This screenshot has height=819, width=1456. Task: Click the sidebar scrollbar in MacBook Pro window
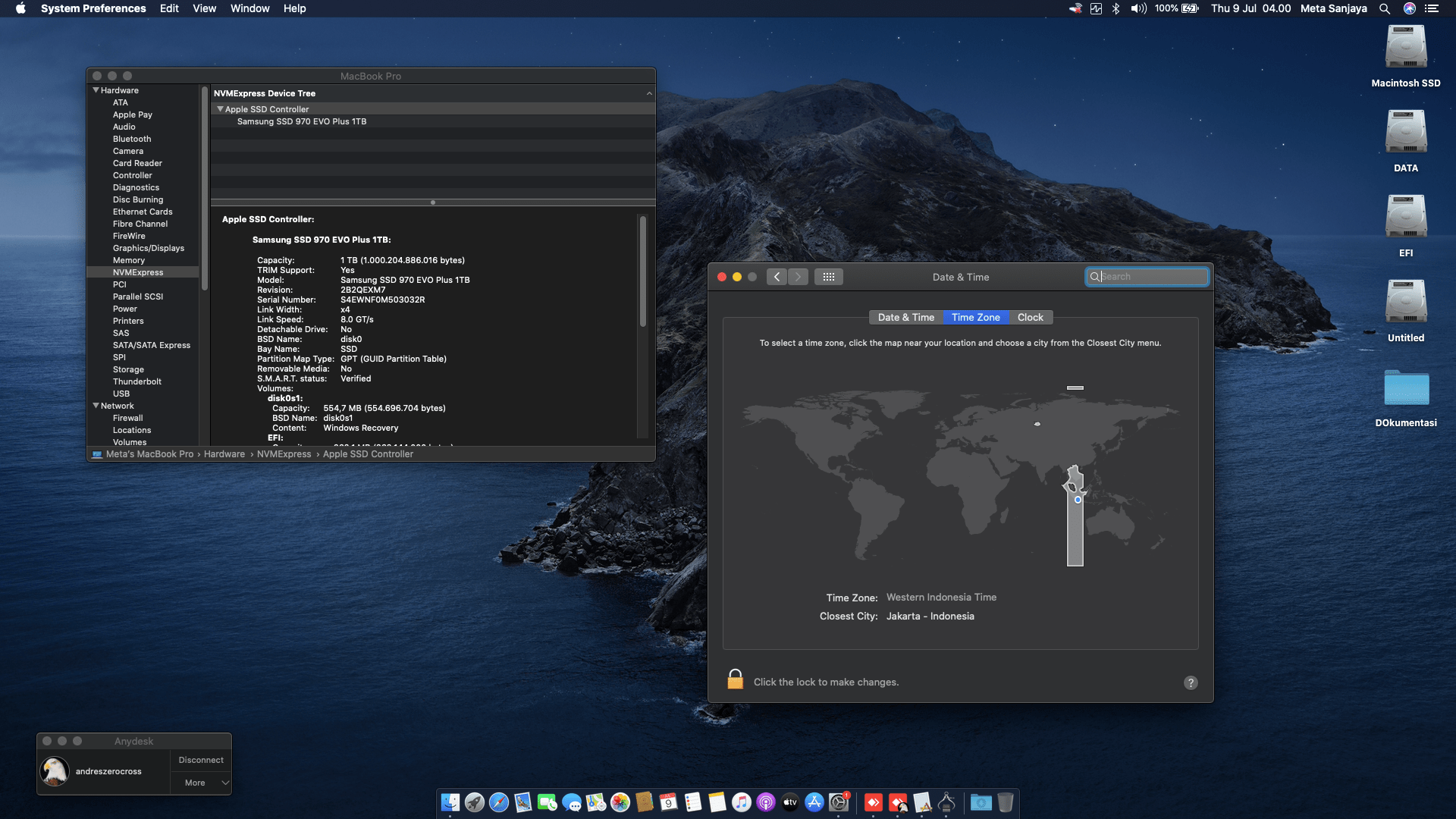[204, 190]
